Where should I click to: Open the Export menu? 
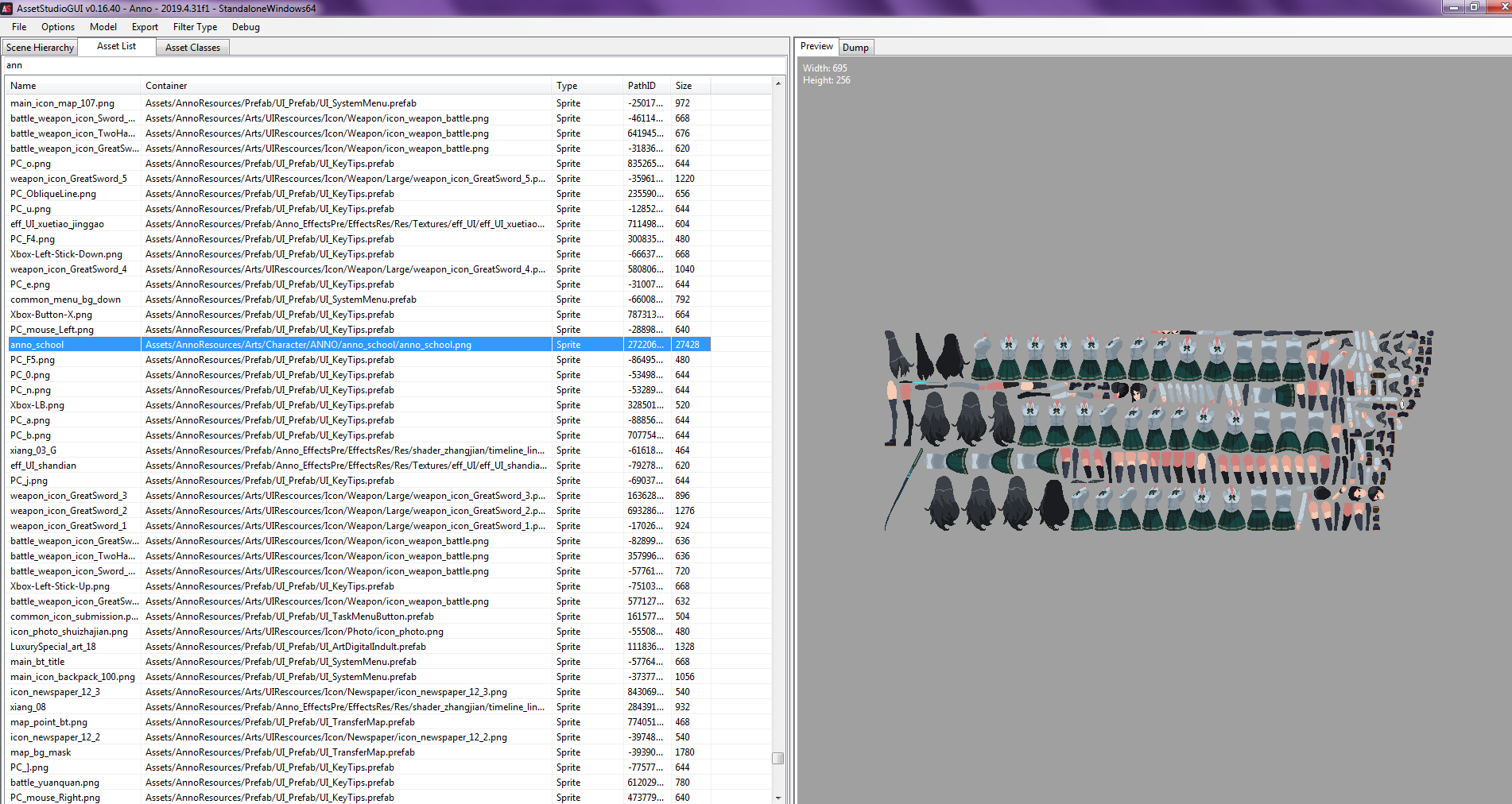[145, 27]
